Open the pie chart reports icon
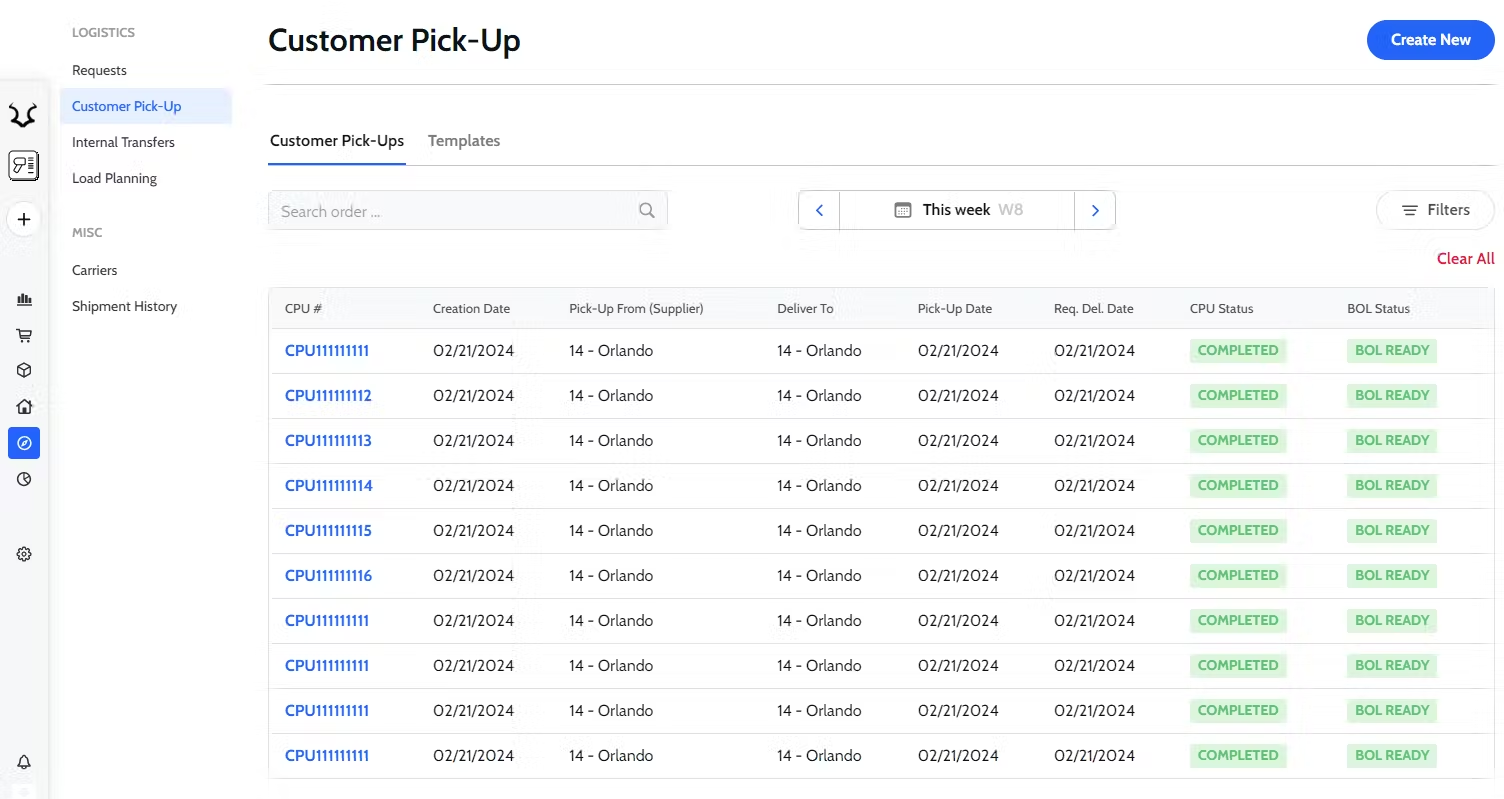This screenshot has width=1504, height=799. tap(24, 479)
